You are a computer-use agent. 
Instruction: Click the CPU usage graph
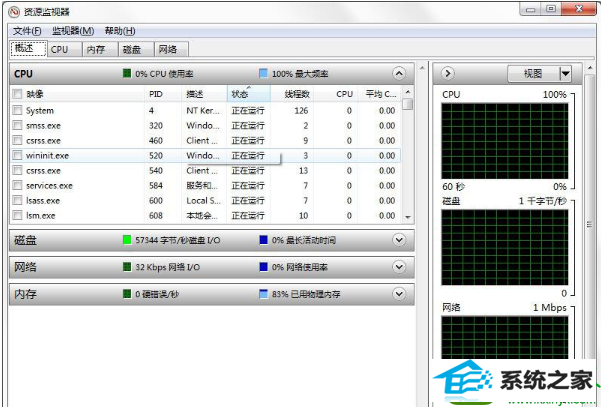tap(504, 141)
